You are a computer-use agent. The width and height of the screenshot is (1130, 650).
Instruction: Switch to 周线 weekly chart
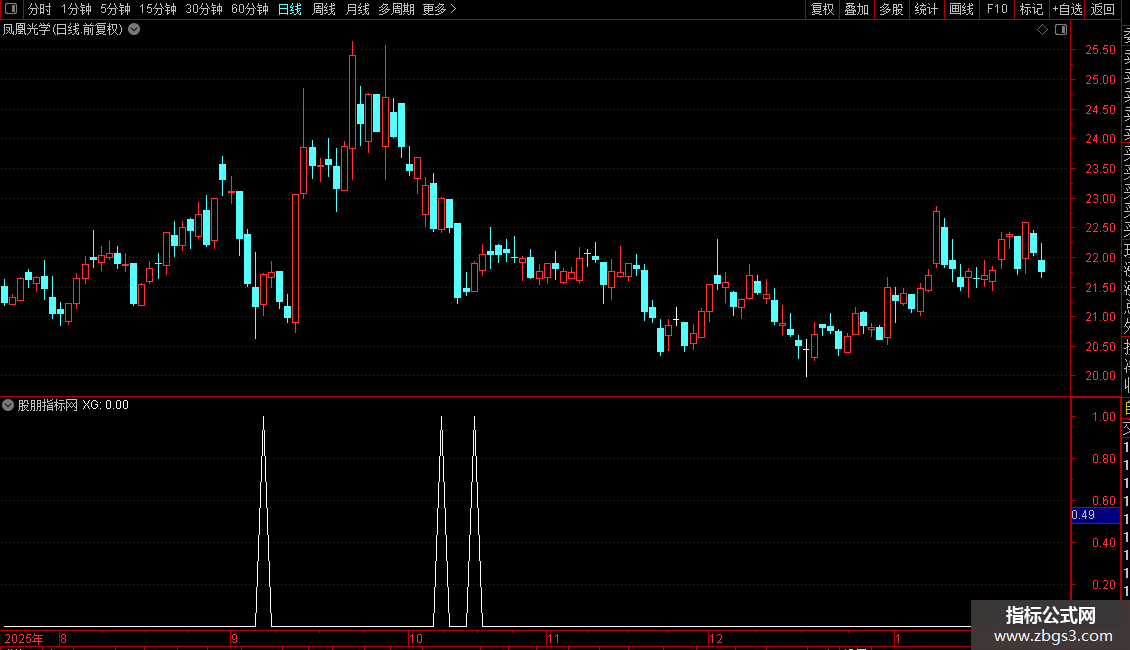[324, 9]
